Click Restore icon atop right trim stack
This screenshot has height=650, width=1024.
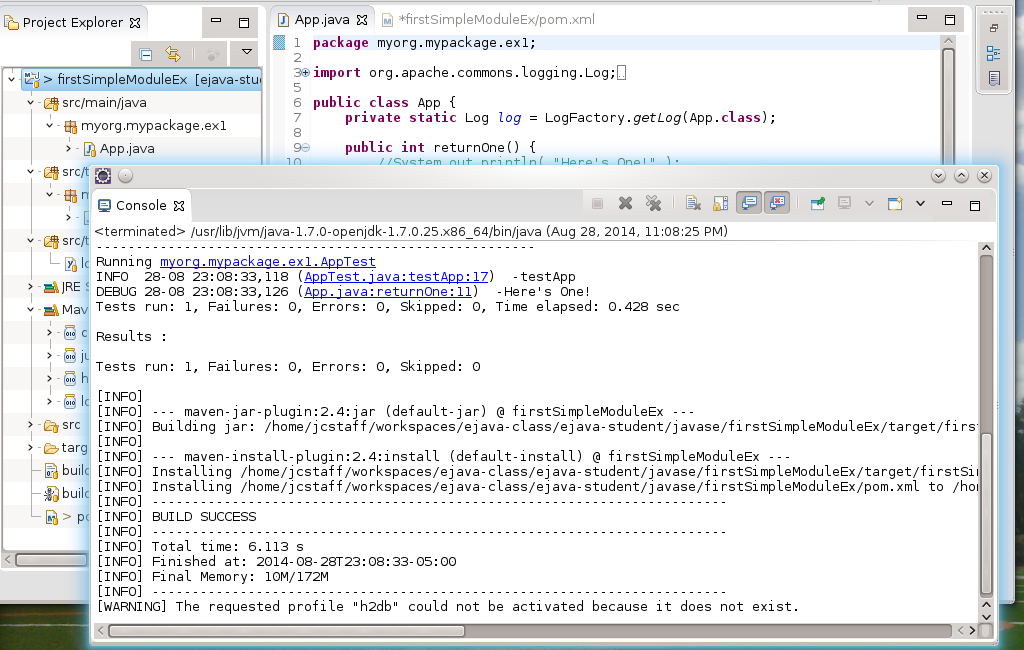[x=993, y=28]
